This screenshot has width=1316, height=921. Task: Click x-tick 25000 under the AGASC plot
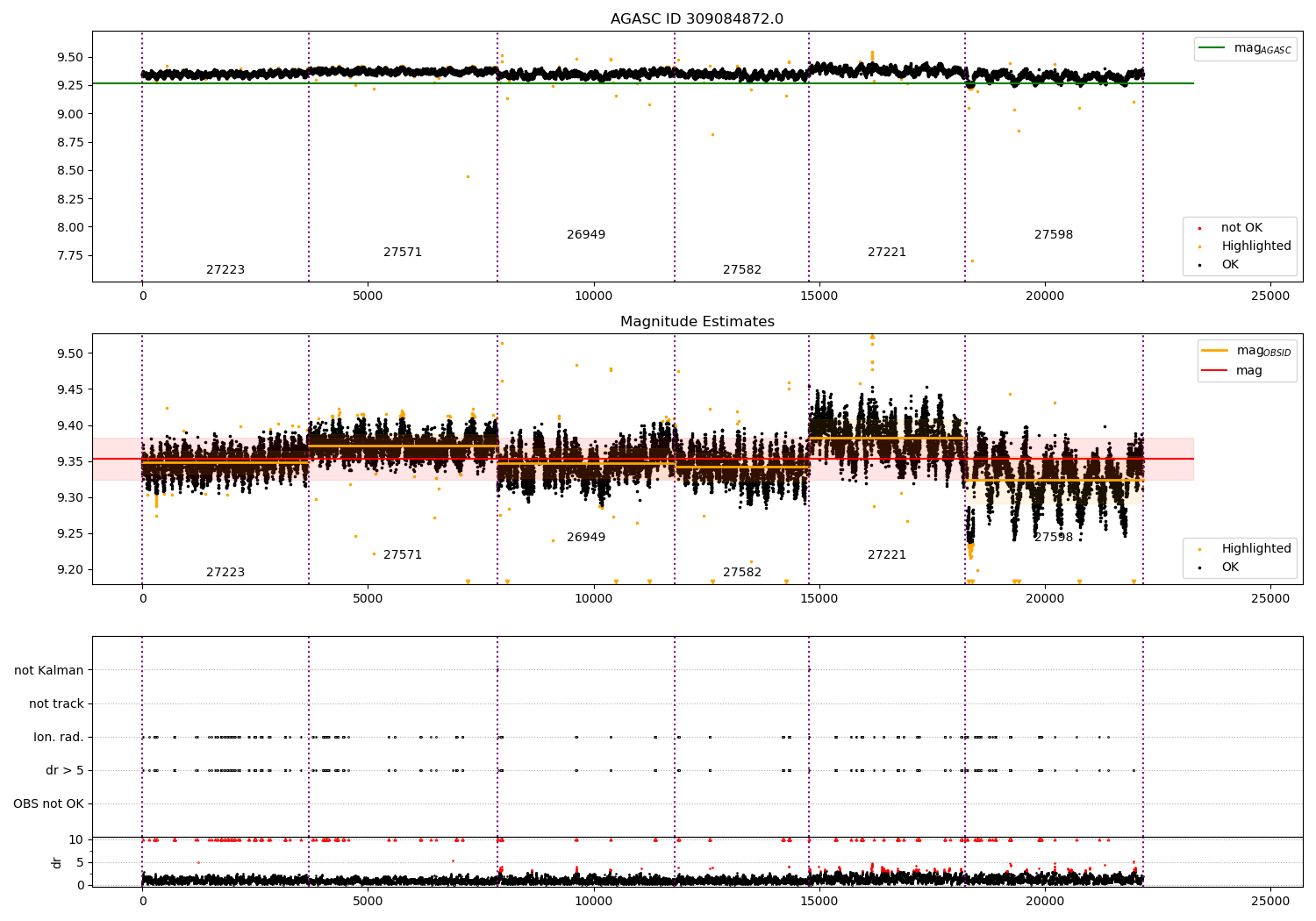[1270, 296]
